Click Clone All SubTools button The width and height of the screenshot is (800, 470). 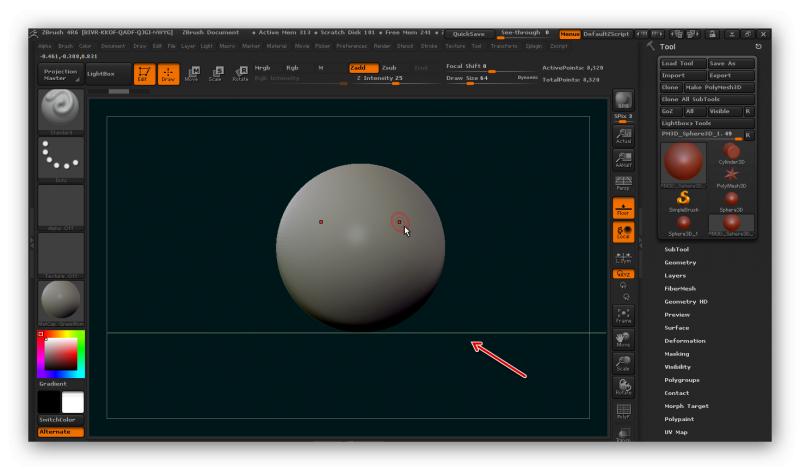coord(707,99)
